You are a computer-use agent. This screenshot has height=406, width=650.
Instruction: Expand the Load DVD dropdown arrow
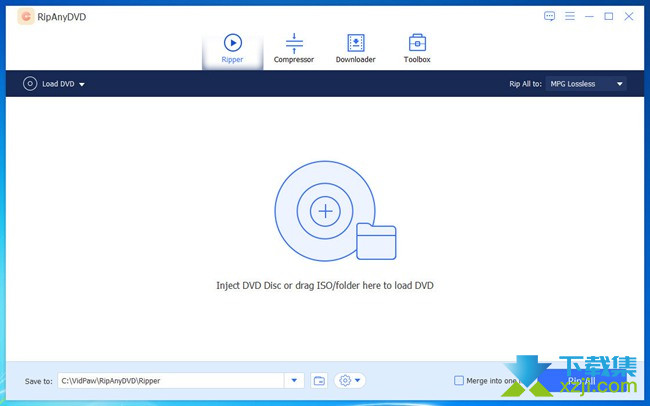tap(82, 84)
